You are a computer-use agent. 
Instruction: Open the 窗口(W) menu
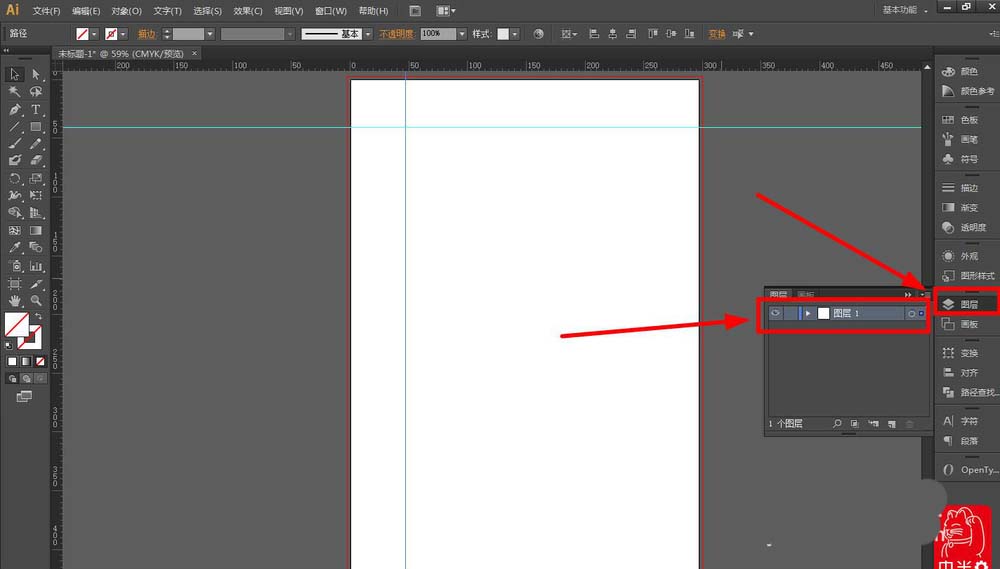tap(330, 11)
